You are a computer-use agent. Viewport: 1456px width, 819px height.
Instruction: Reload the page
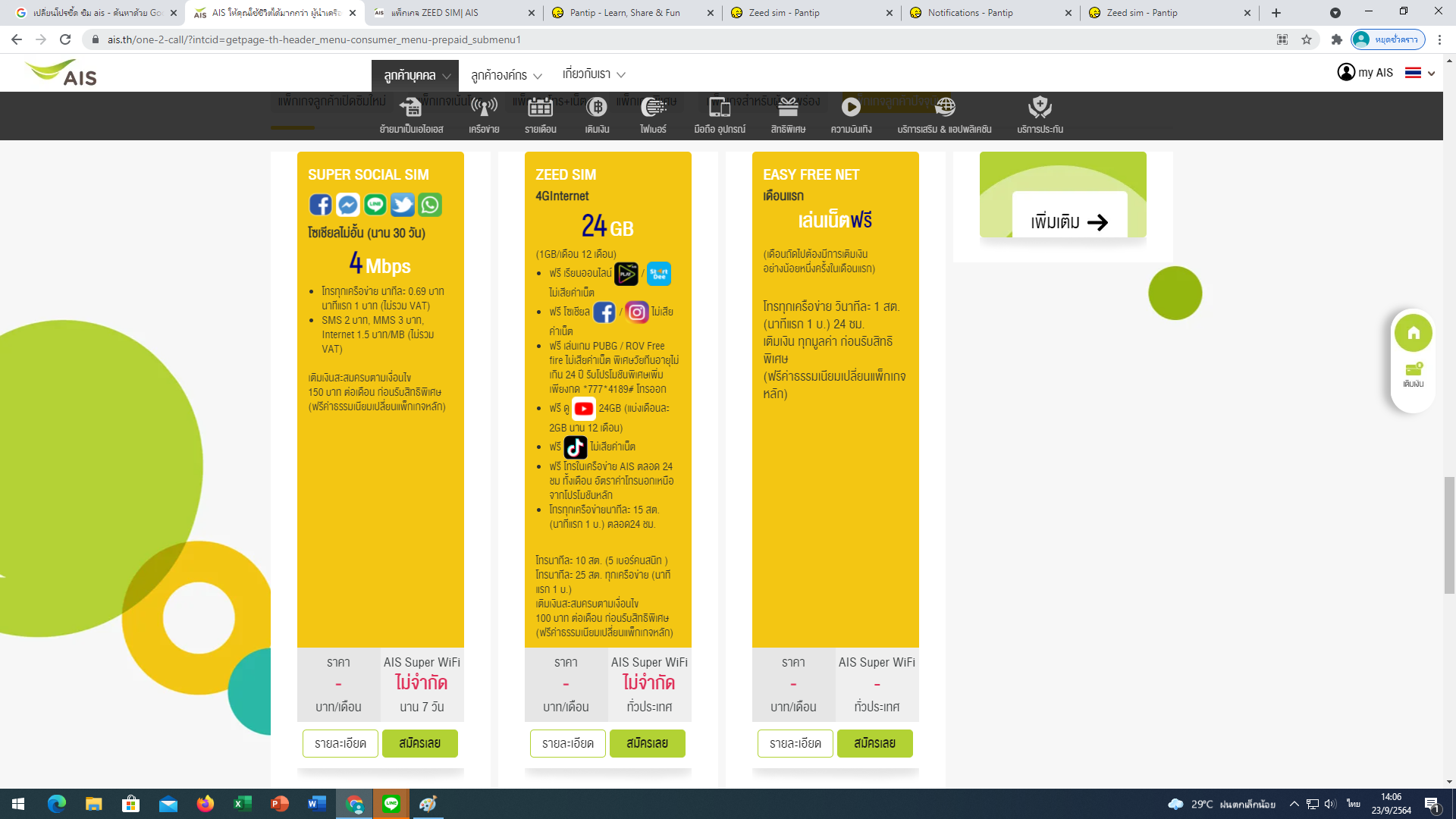pos(65,39)
